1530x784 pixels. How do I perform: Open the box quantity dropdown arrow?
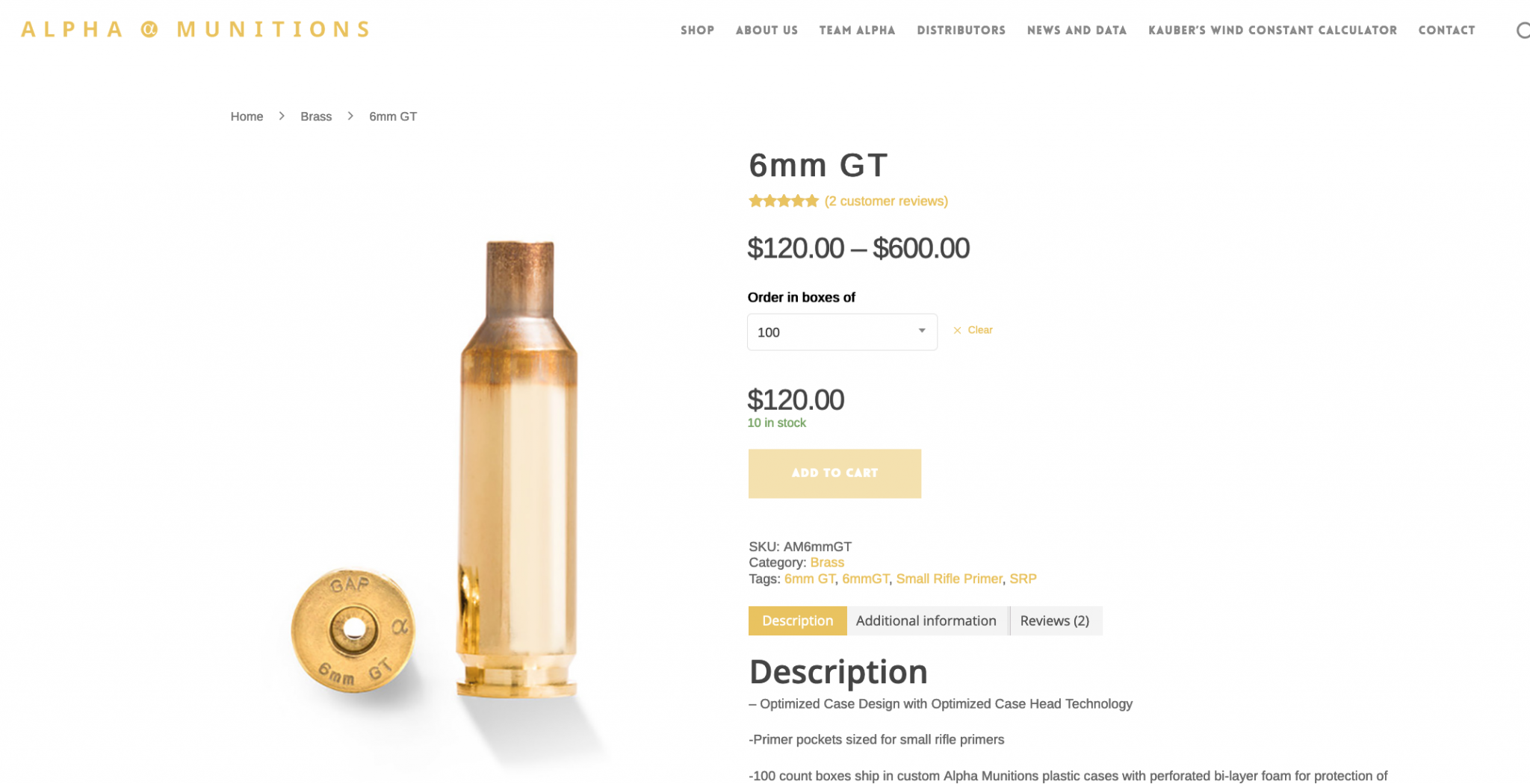coord(922,331)
